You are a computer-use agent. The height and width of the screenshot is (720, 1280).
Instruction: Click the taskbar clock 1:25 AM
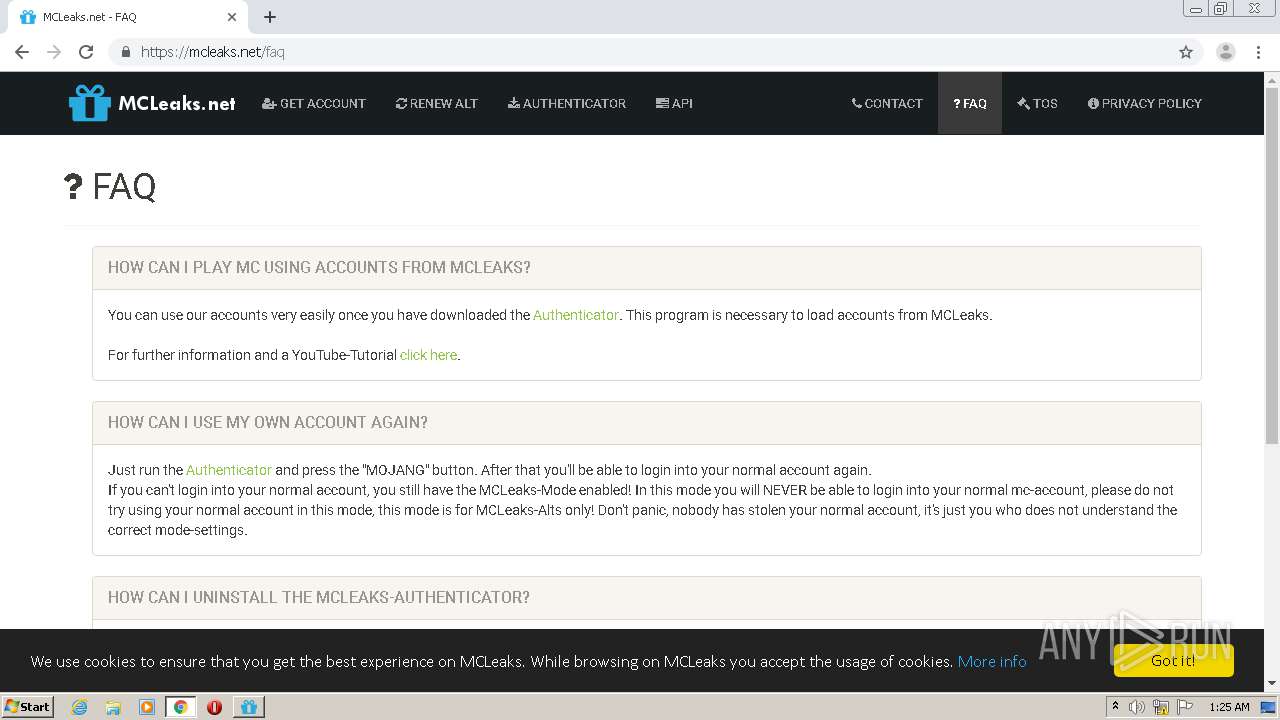click(1229, 707)
